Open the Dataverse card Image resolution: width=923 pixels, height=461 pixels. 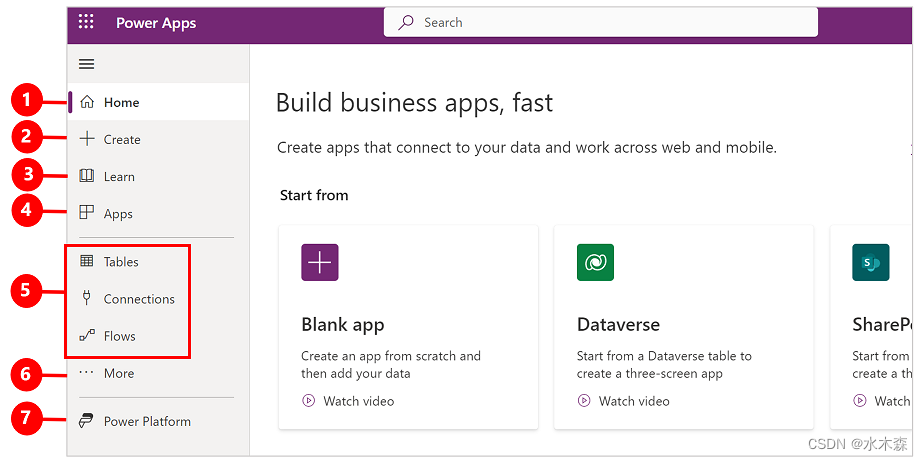(683, 327)
